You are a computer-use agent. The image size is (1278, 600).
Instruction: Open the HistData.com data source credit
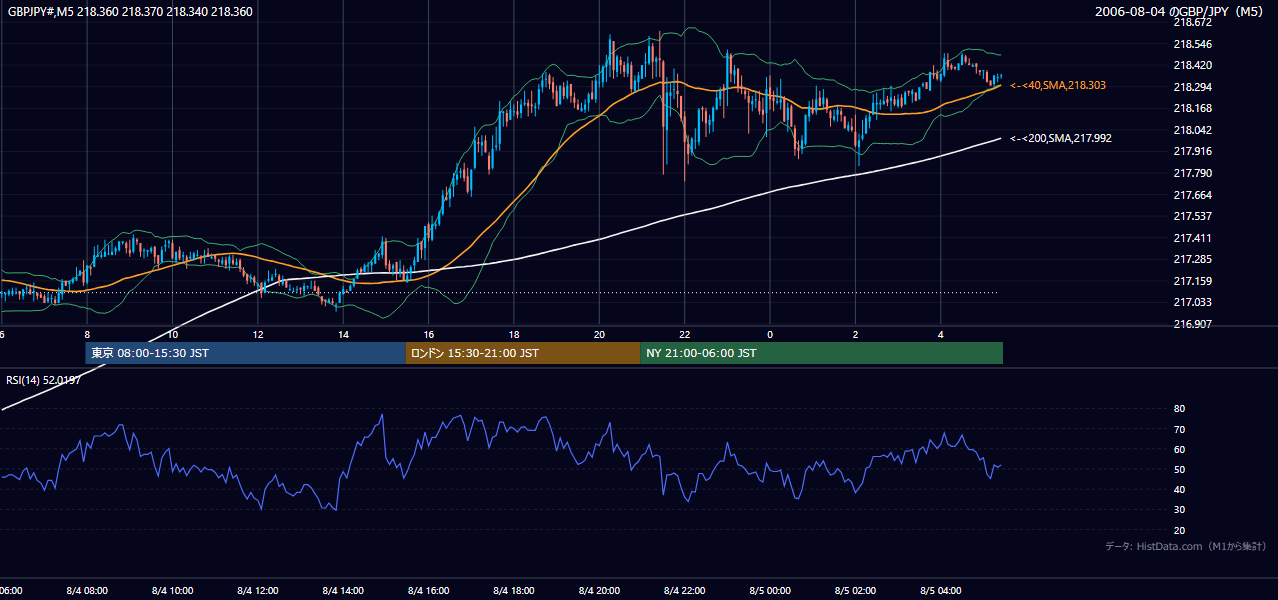(1185, 546)
